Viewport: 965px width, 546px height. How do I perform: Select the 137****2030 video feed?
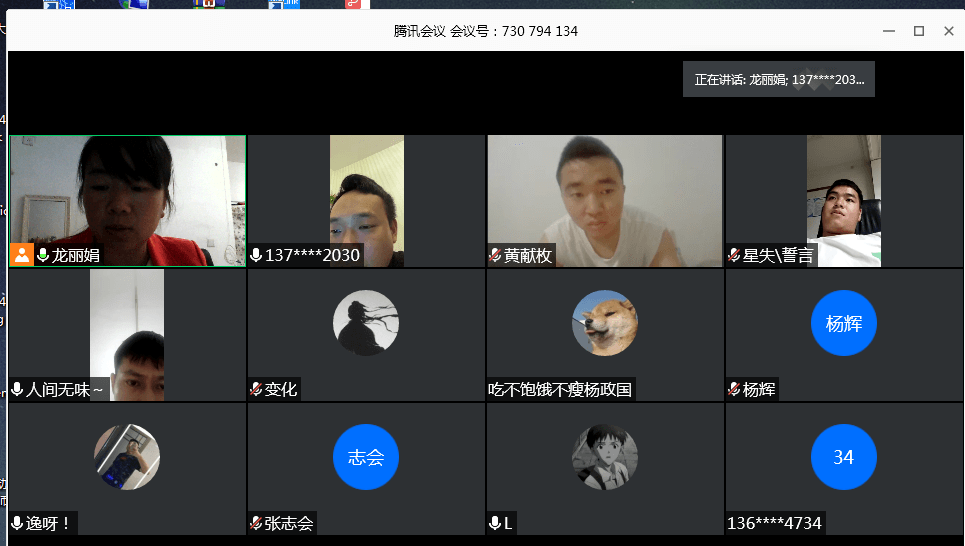tap(367, 201)
